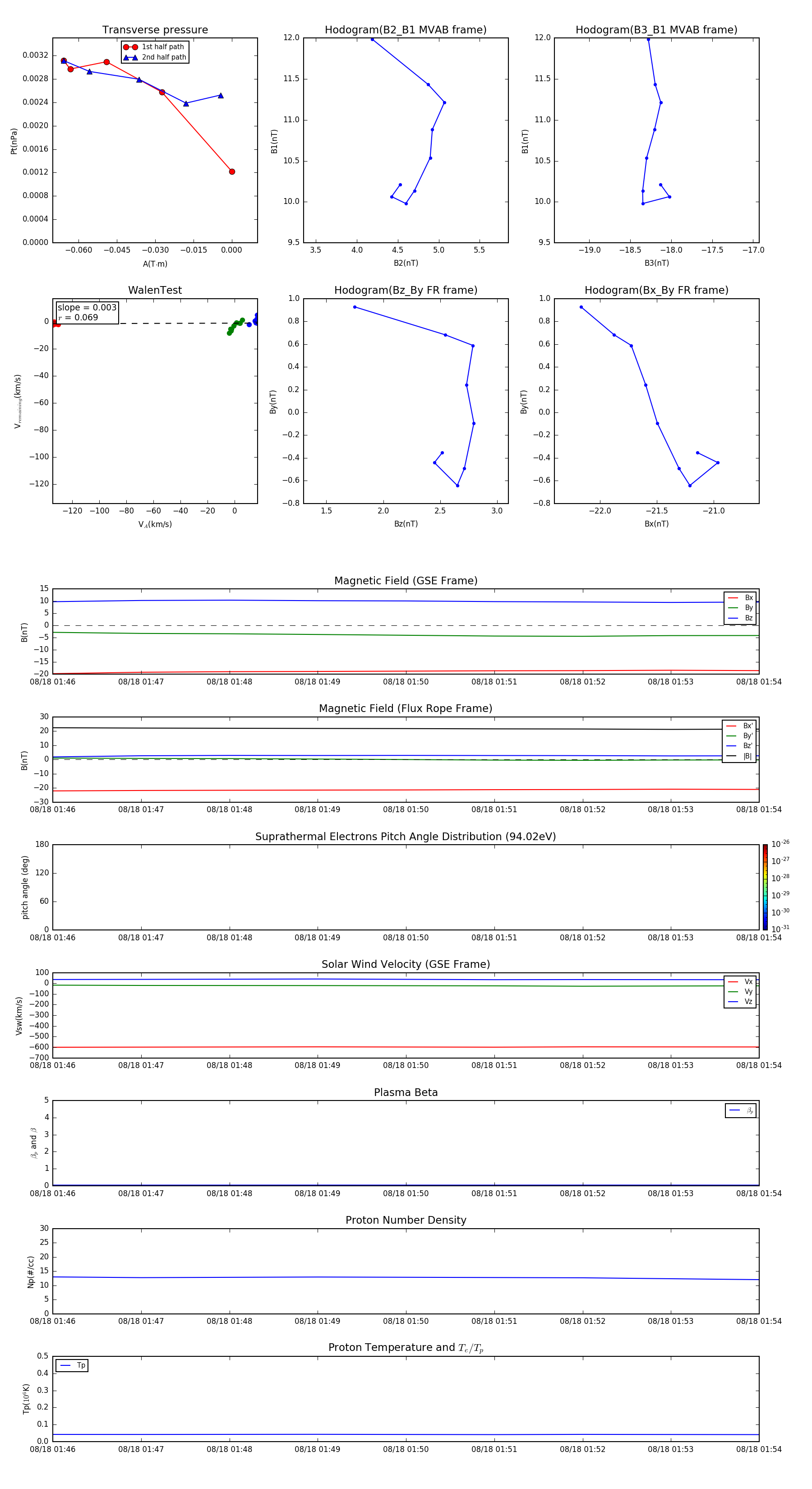This screenshot has height=1489, width=812.
Task: Click the last blue triangle marker in pressure plot
Action: pos(220,95)
